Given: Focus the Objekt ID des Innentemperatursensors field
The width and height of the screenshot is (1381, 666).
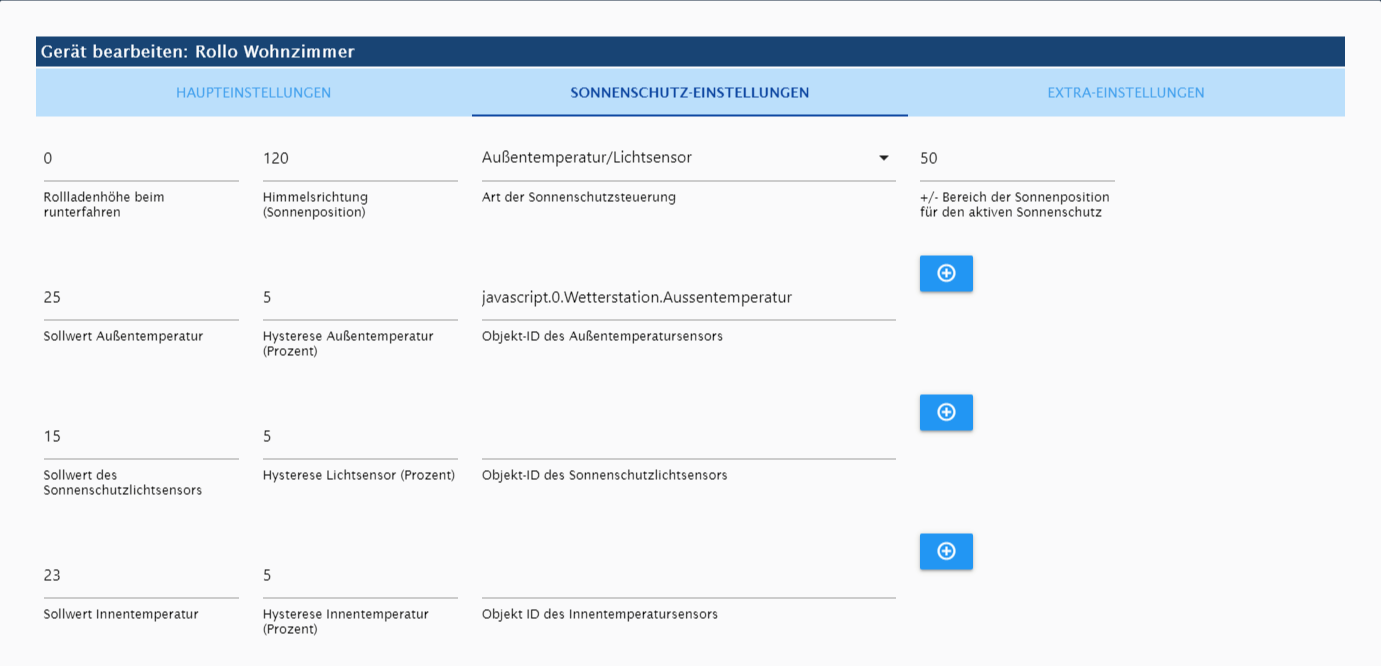Looking at the screenshot, I should tap(688, 575).
